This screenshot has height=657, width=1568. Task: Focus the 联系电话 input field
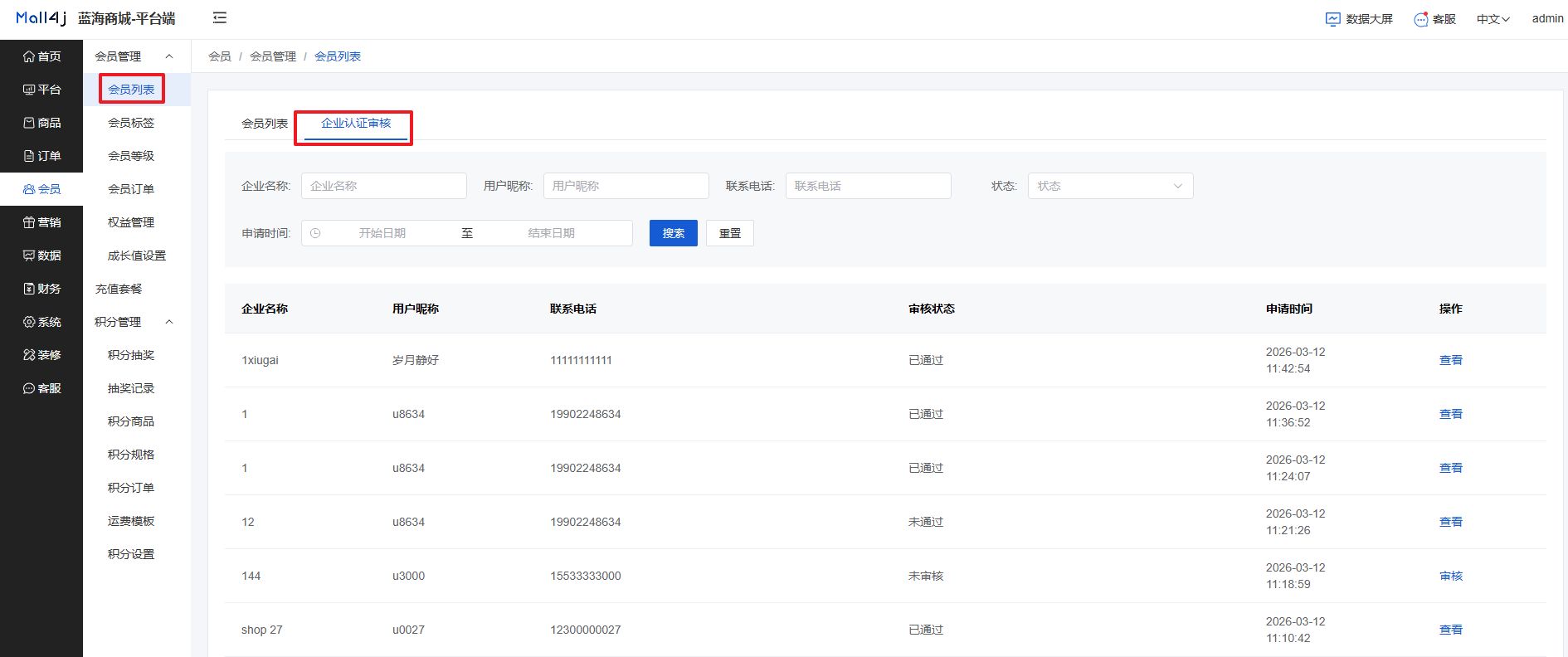[869, 186]
